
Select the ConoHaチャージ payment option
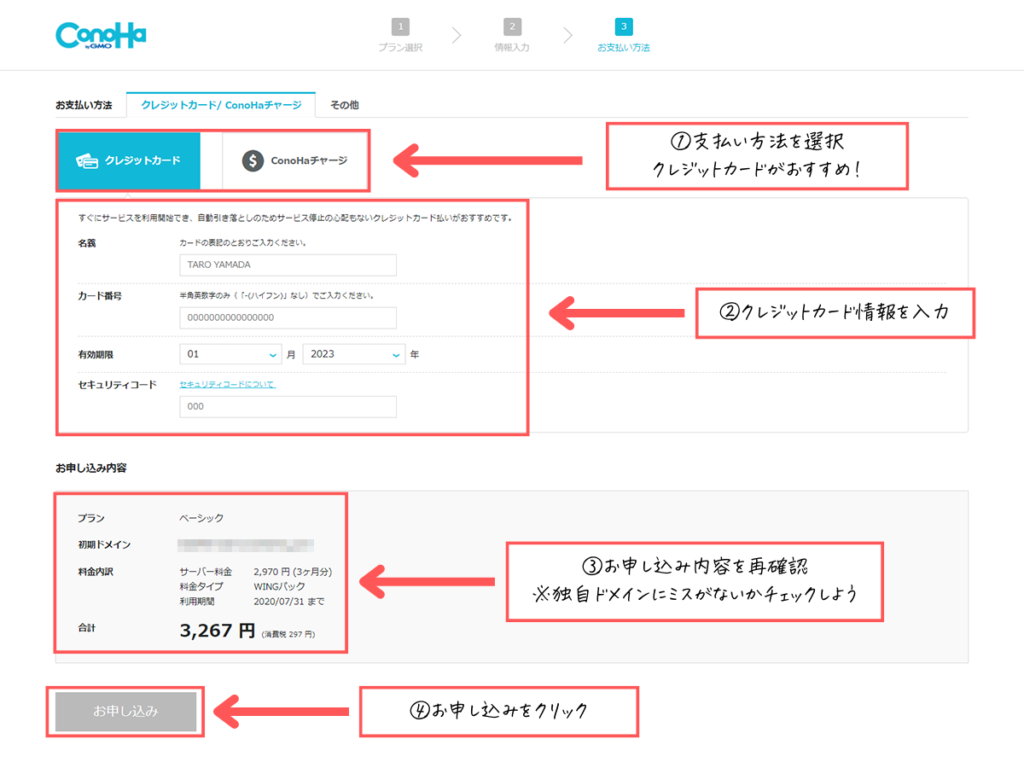pos(295,161)
